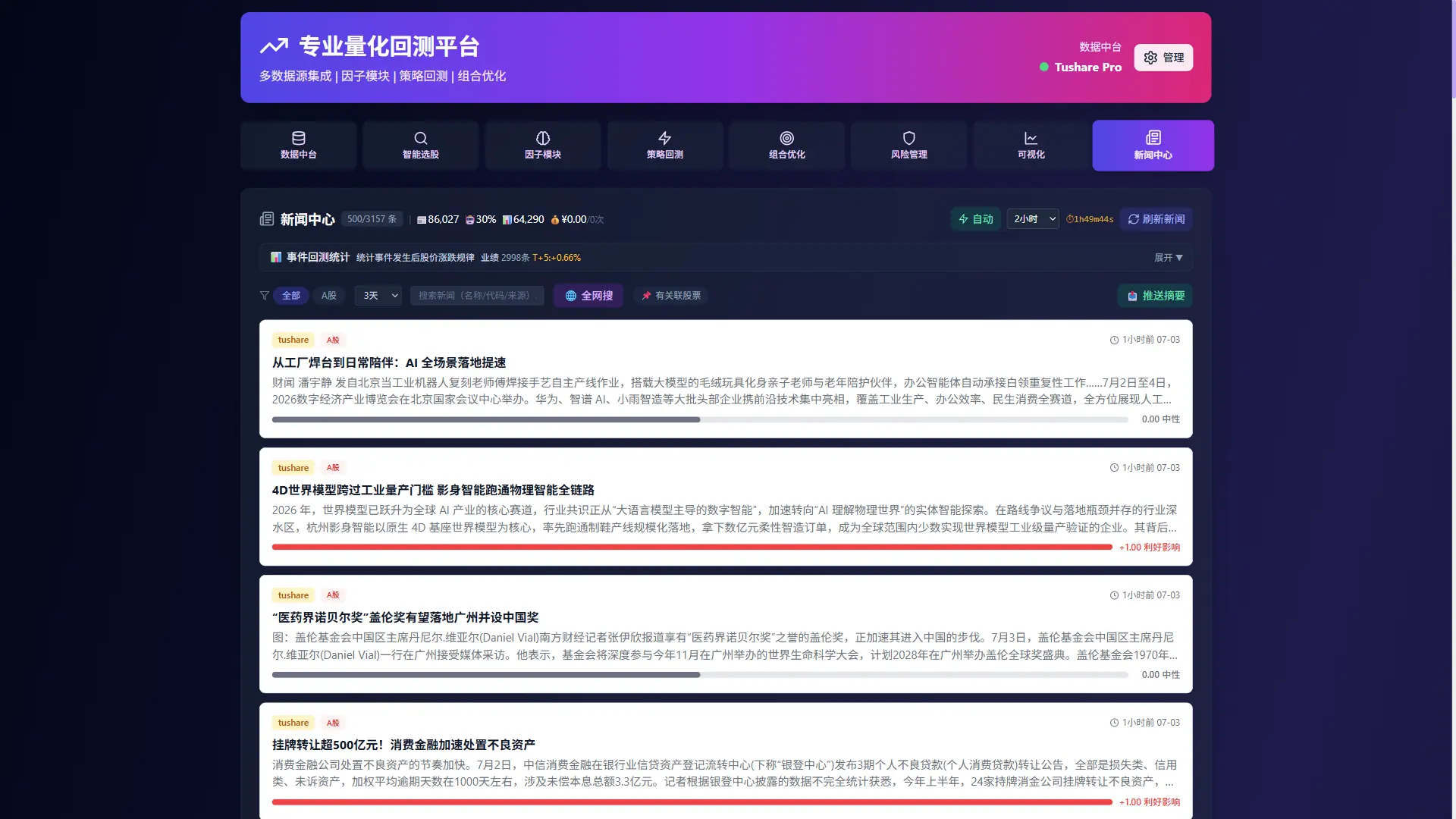Click the 30% stat icon
The image size is (1456, 819).
(469, 220)
